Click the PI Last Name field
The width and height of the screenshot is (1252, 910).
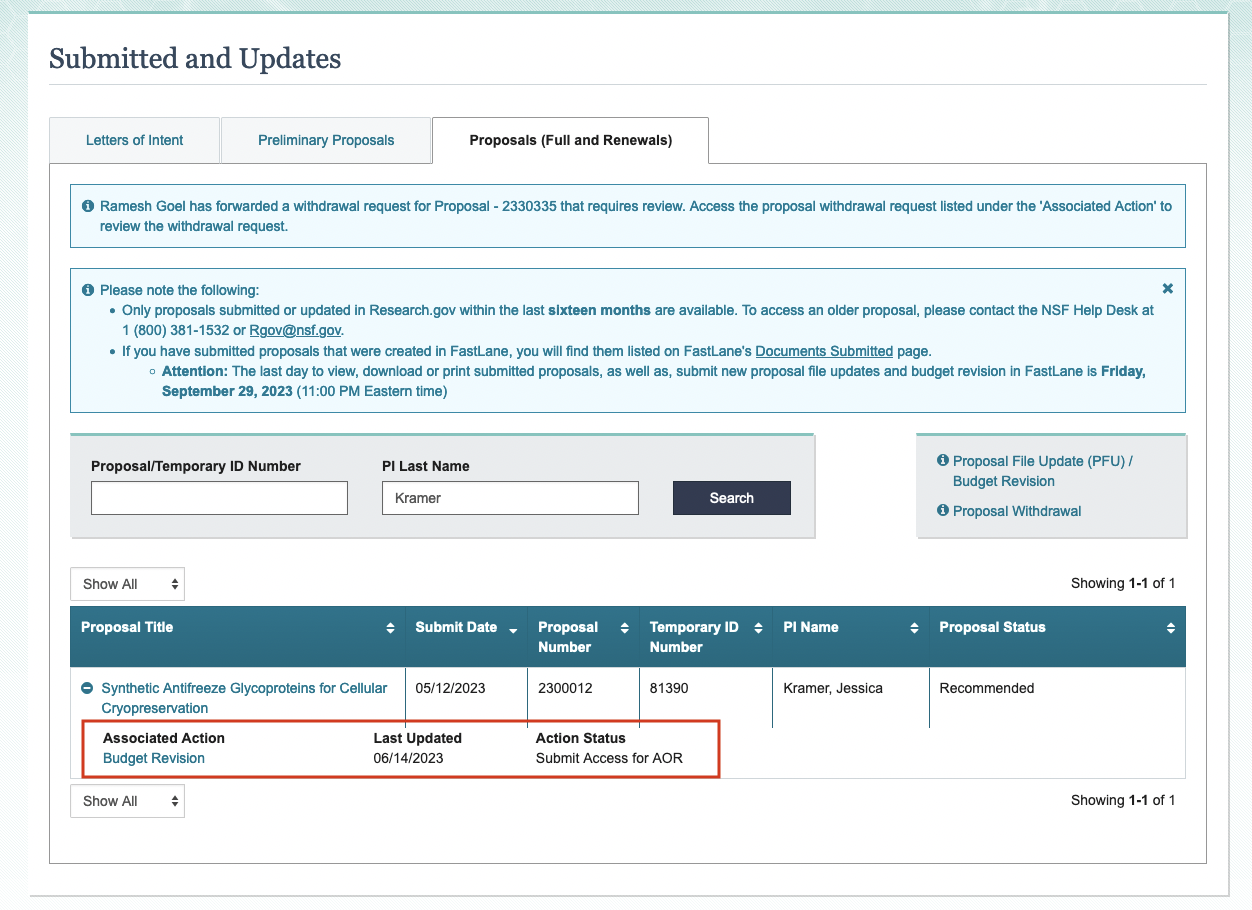click(510, 498)
